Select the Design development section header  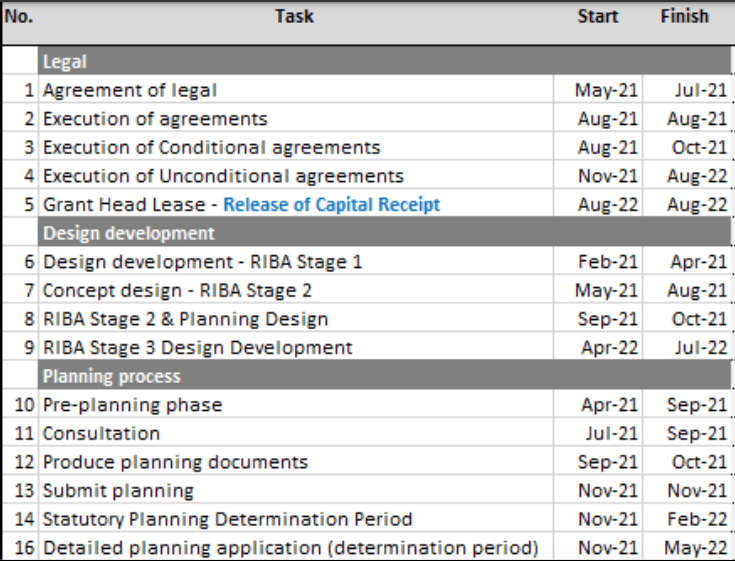click(x=128, y=233)
